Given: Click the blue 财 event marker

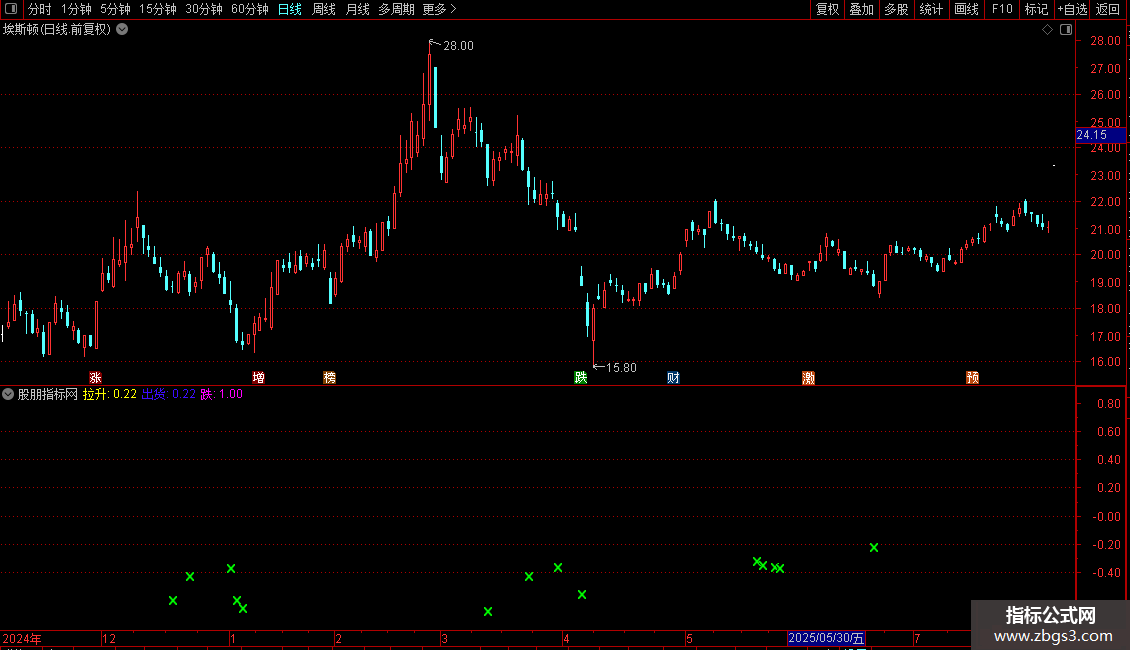Looking at the screenshot, I should [673, 378].
